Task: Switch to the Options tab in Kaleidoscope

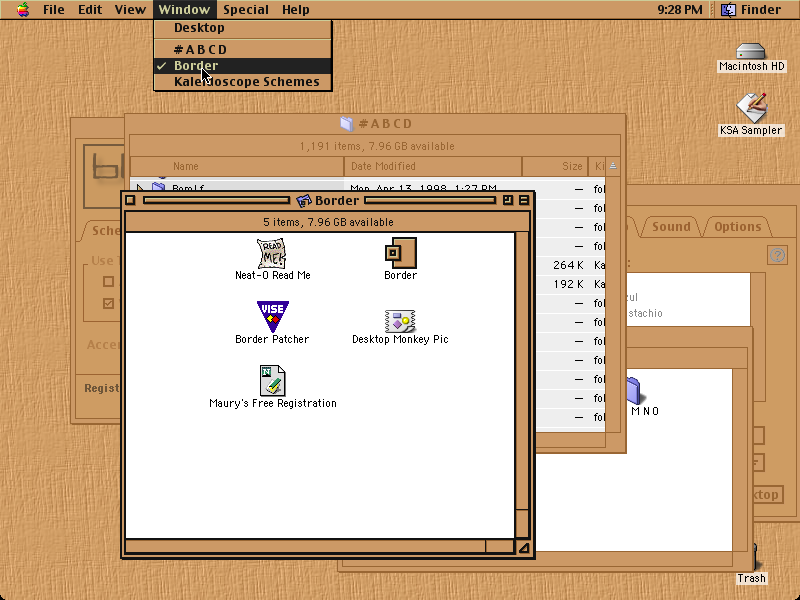Action: tap(737, 227)
